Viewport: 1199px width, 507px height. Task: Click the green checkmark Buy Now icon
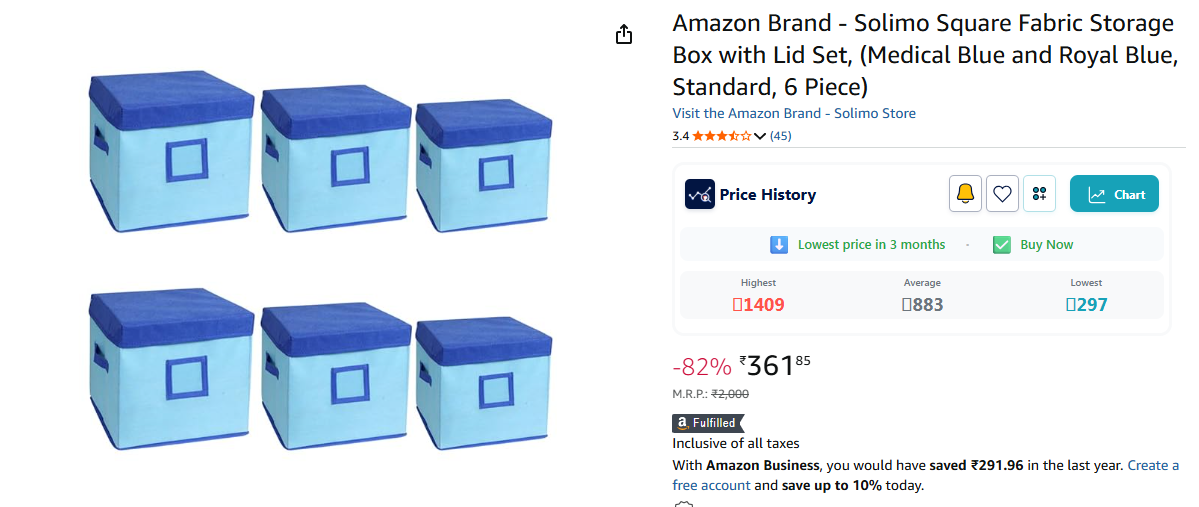[1001, 245]
